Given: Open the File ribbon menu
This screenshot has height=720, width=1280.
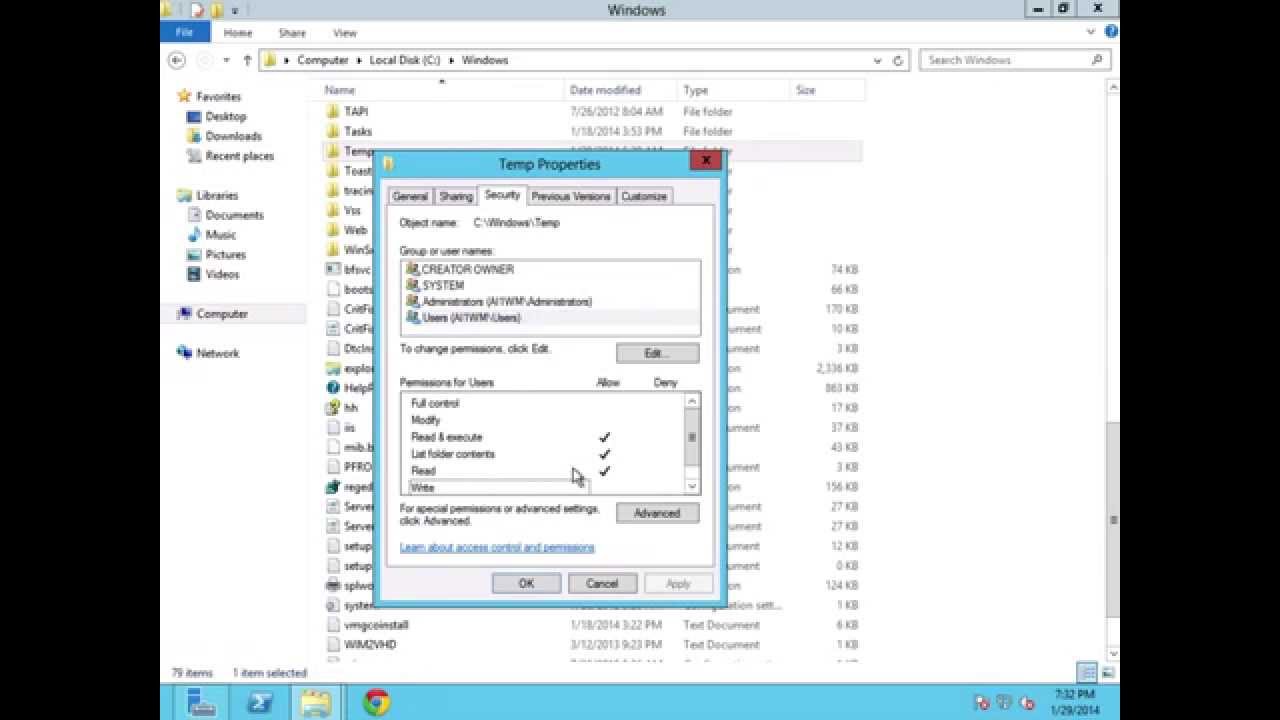Looking at the screenshot, I should tap(185, 33).
